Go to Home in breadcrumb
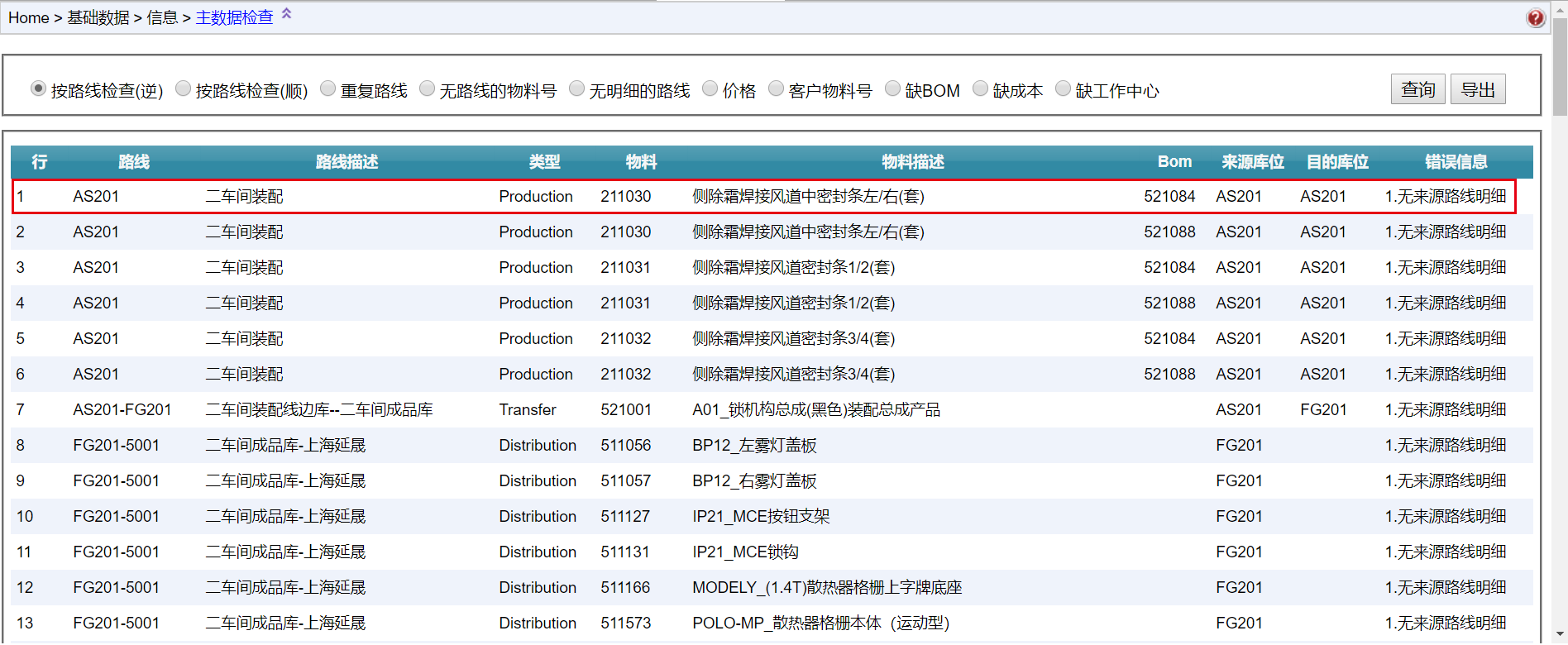Image resolution: width=1568 pixels, height=645 pixels. click(x=29, y=17)
